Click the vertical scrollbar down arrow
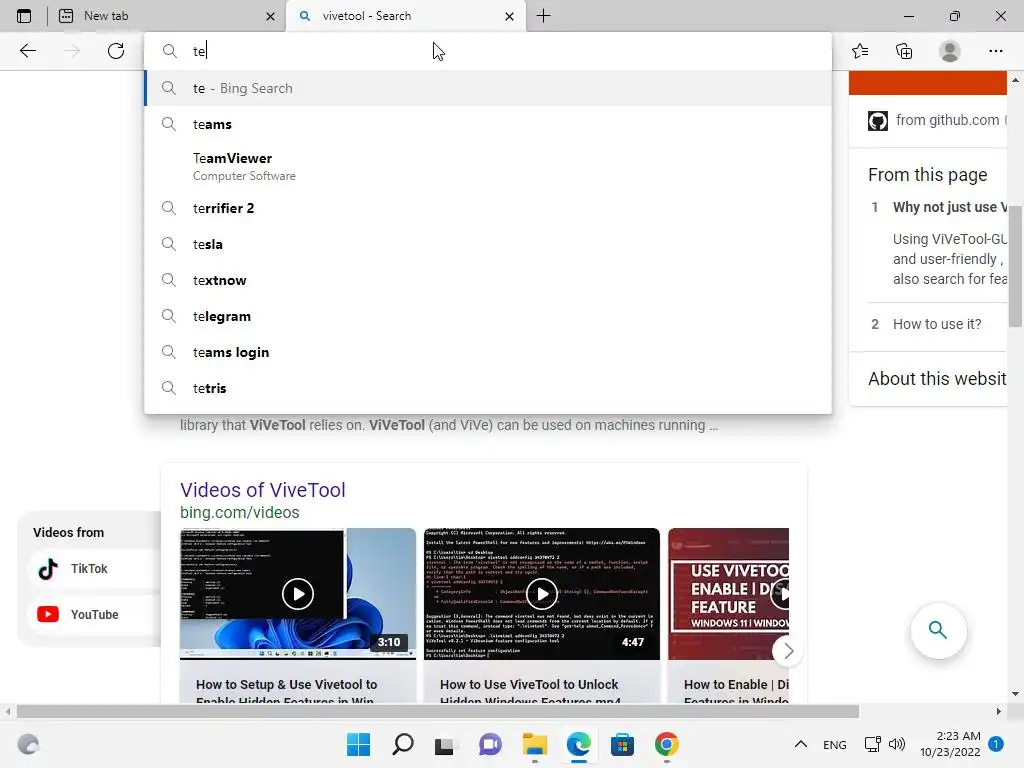Screen dimensions: 1024x768 pos(1016,694)
